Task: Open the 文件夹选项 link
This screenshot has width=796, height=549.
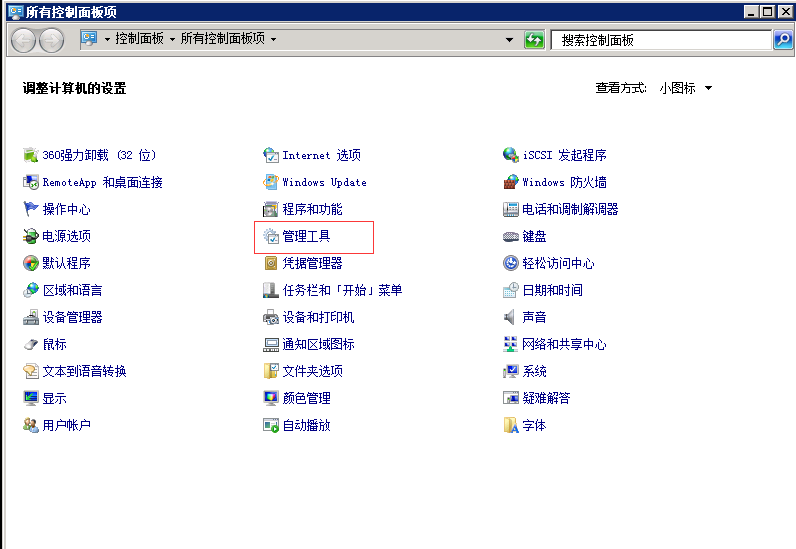Action: (312, 372)
